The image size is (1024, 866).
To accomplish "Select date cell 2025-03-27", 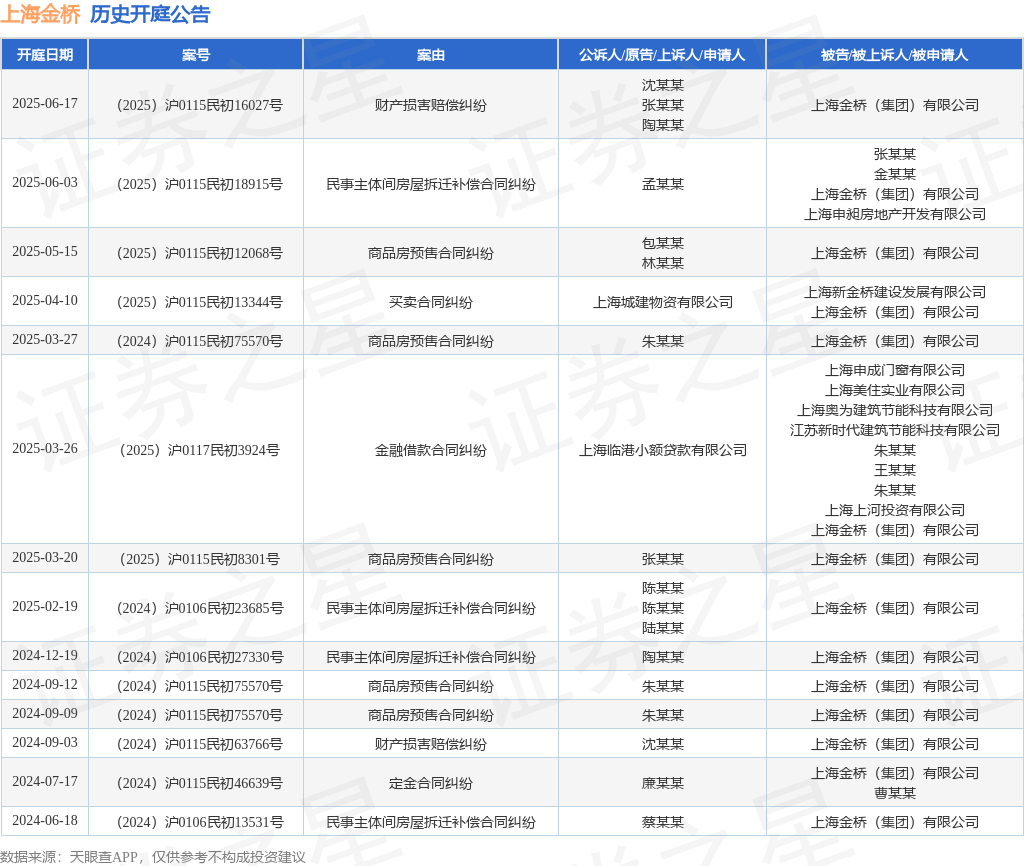I will click(x=44, y=340).
